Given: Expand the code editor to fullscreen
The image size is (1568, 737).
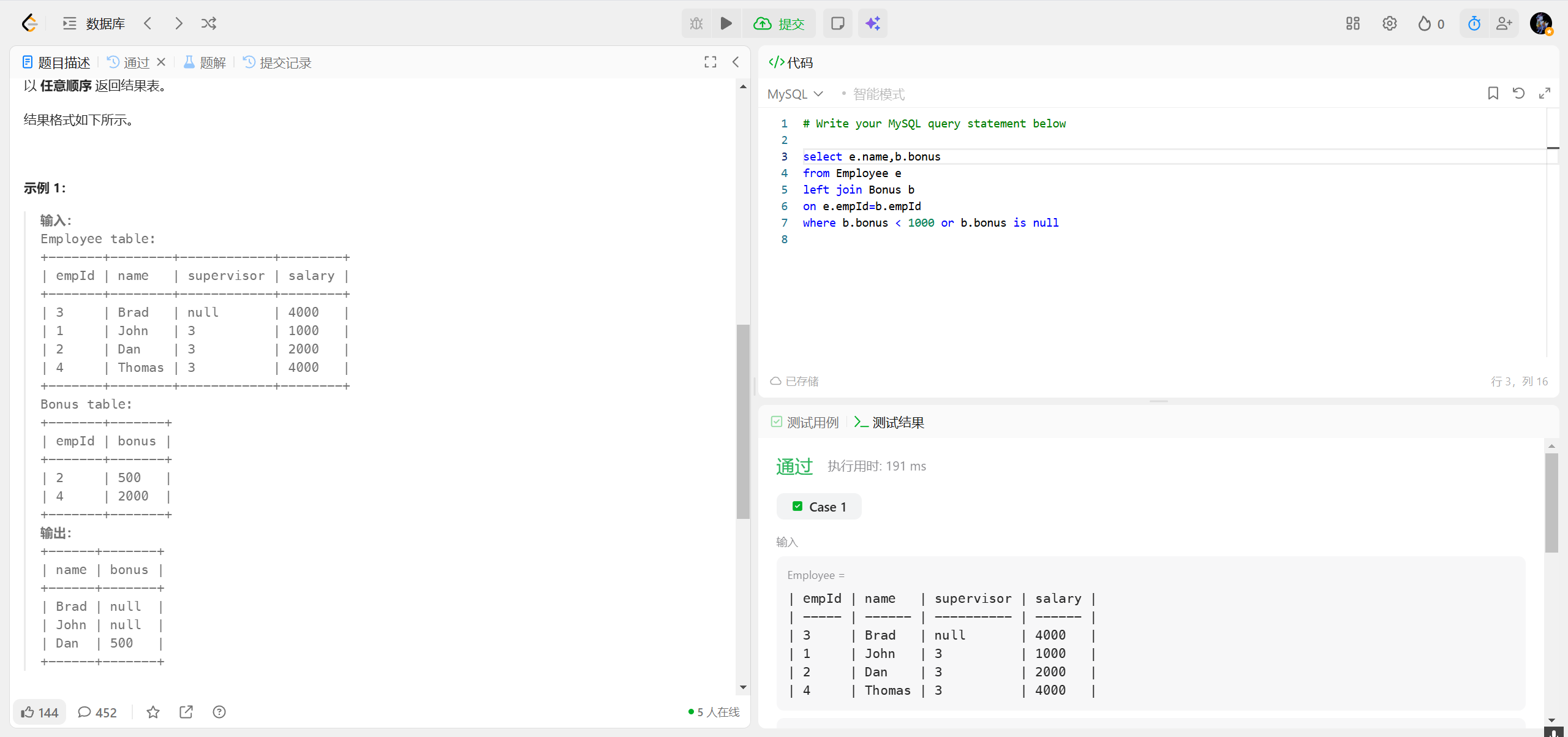Looking at the screenshot, I should pyautogui.click(x=1544, y=93).
